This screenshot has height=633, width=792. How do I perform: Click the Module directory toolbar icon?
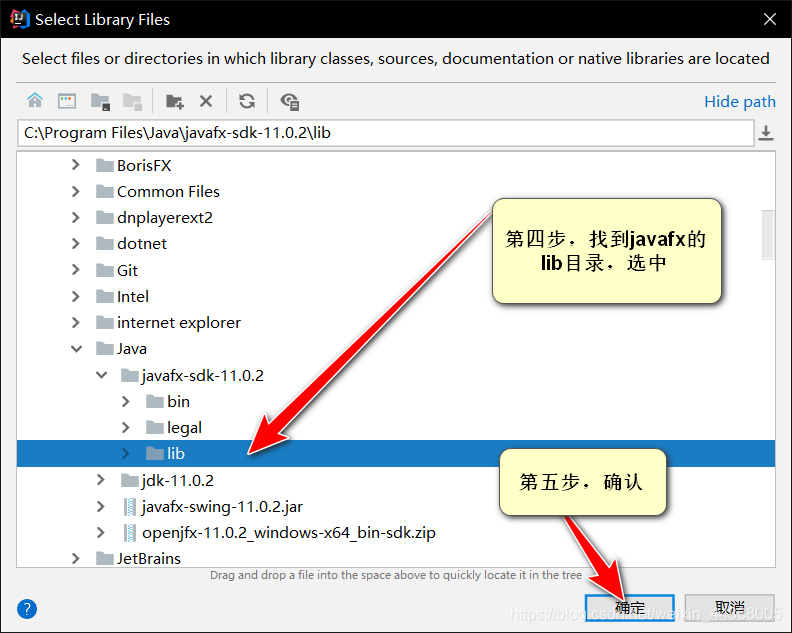pyautogui.click(x=132, y=102)
